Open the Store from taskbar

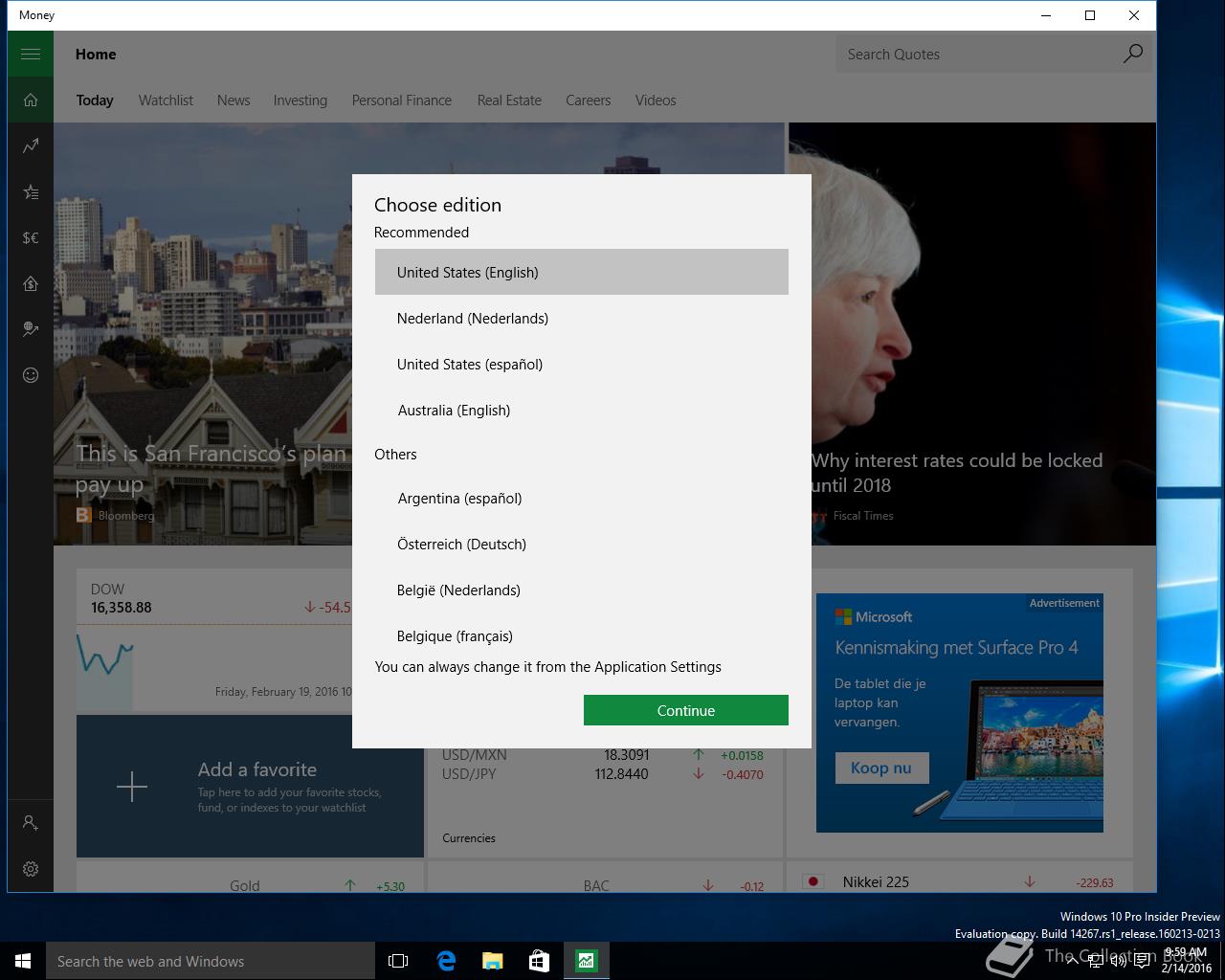(539, 961)
